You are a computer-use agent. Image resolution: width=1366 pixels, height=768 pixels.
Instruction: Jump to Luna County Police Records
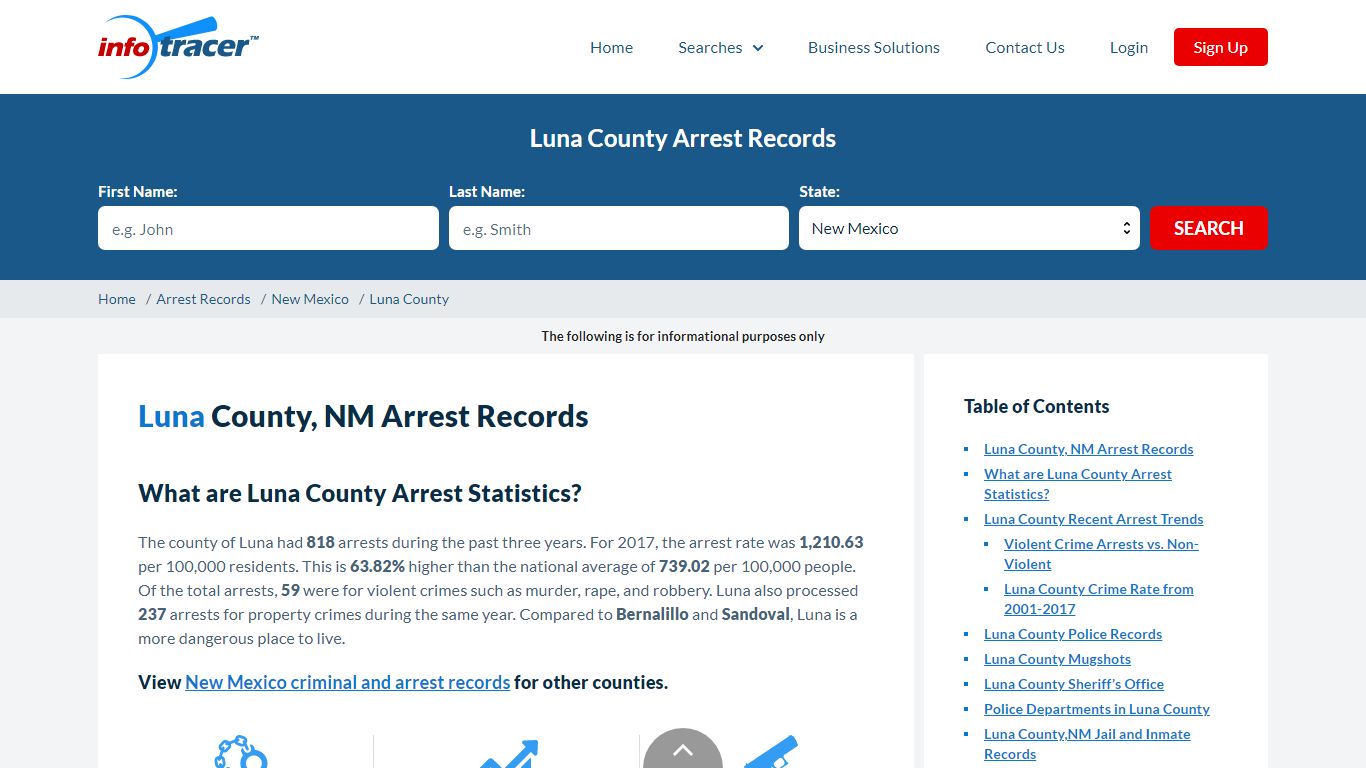(x=1073, y=634)
